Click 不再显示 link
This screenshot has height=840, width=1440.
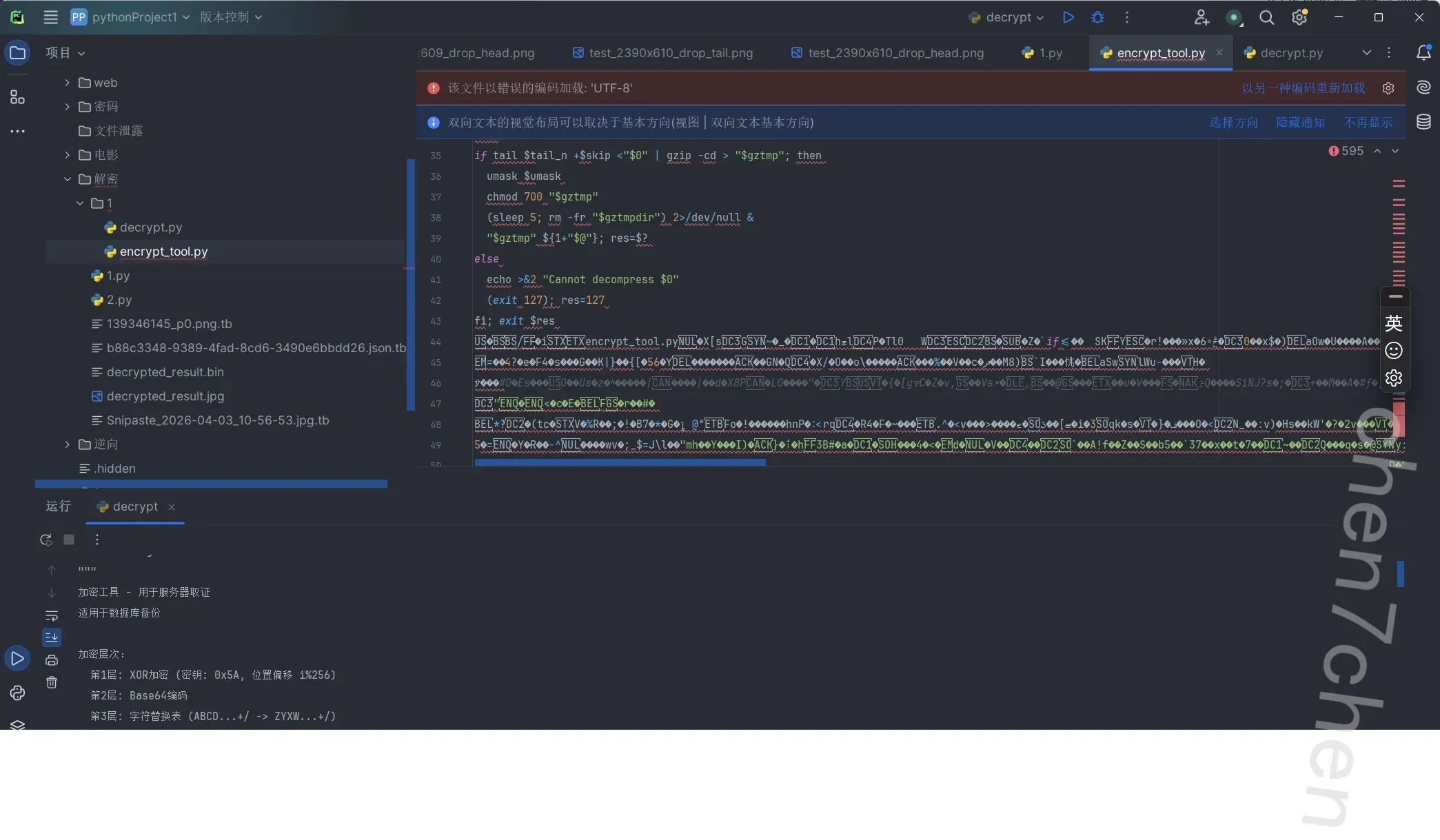1368,123
